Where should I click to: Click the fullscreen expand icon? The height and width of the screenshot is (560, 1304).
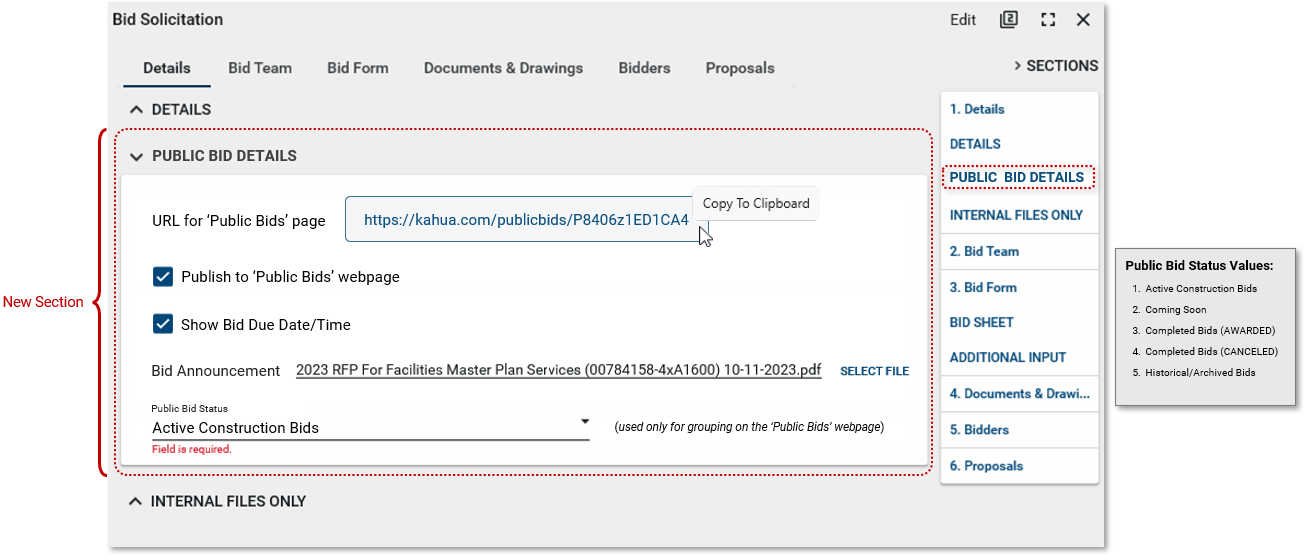pos(1047,20)
